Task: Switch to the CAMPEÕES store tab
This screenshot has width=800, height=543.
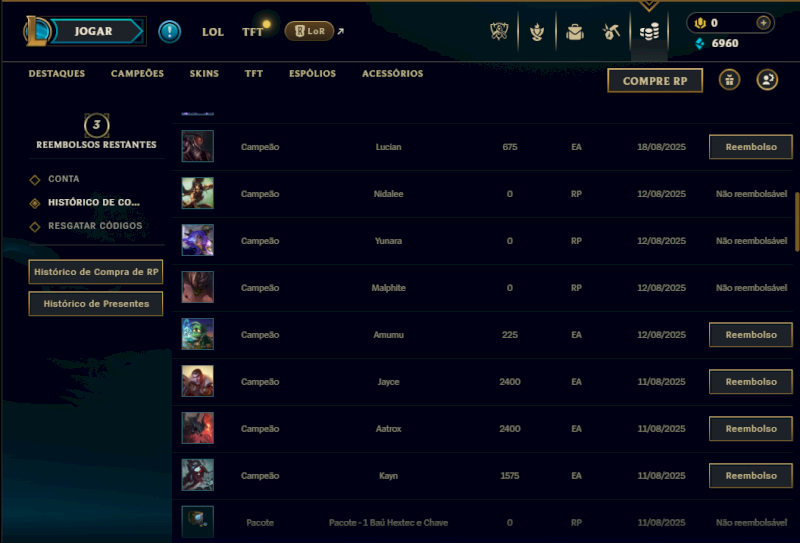Action: point(137,73)
